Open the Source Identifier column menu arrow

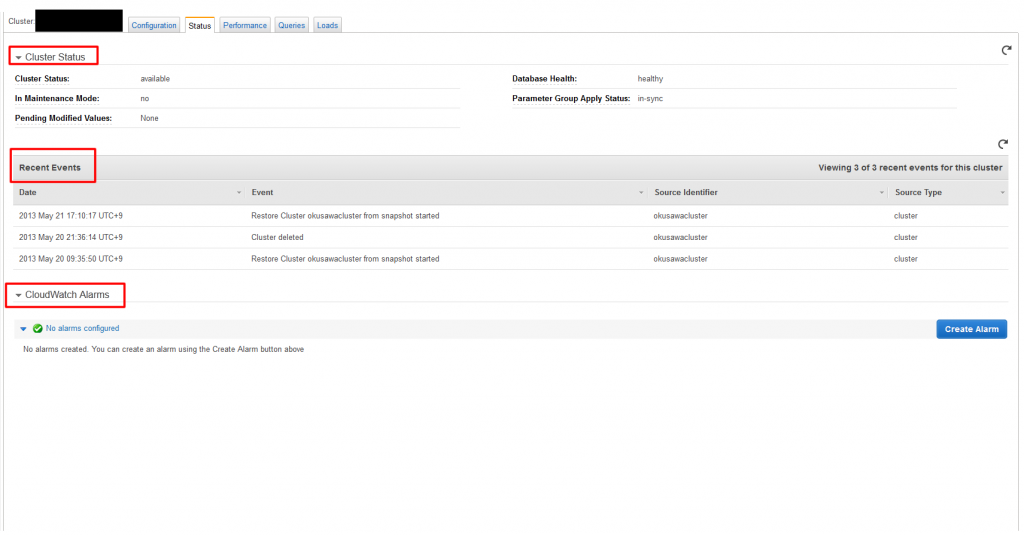tap(881, 193)
